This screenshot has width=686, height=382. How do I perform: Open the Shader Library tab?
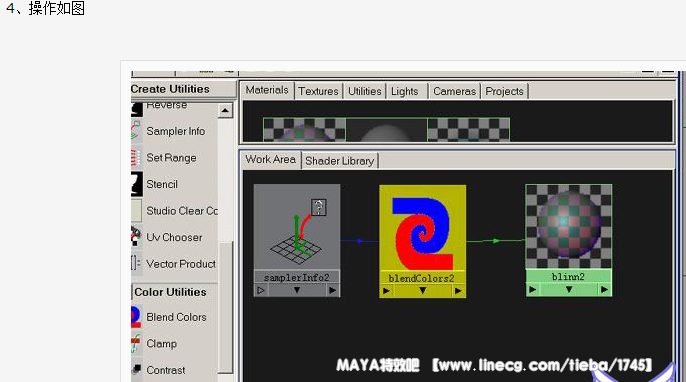[x=340, y=161]
